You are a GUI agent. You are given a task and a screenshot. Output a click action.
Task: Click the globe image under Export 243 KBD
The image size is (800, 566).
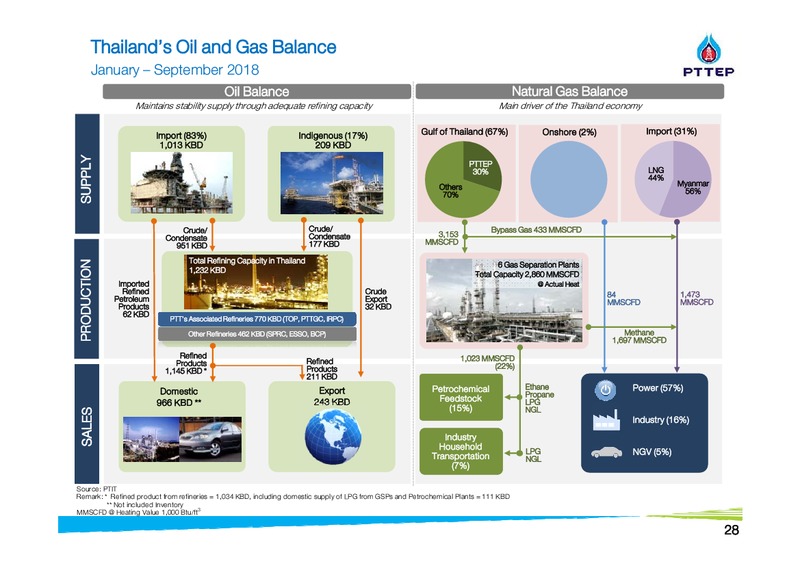tap(333, 438)
